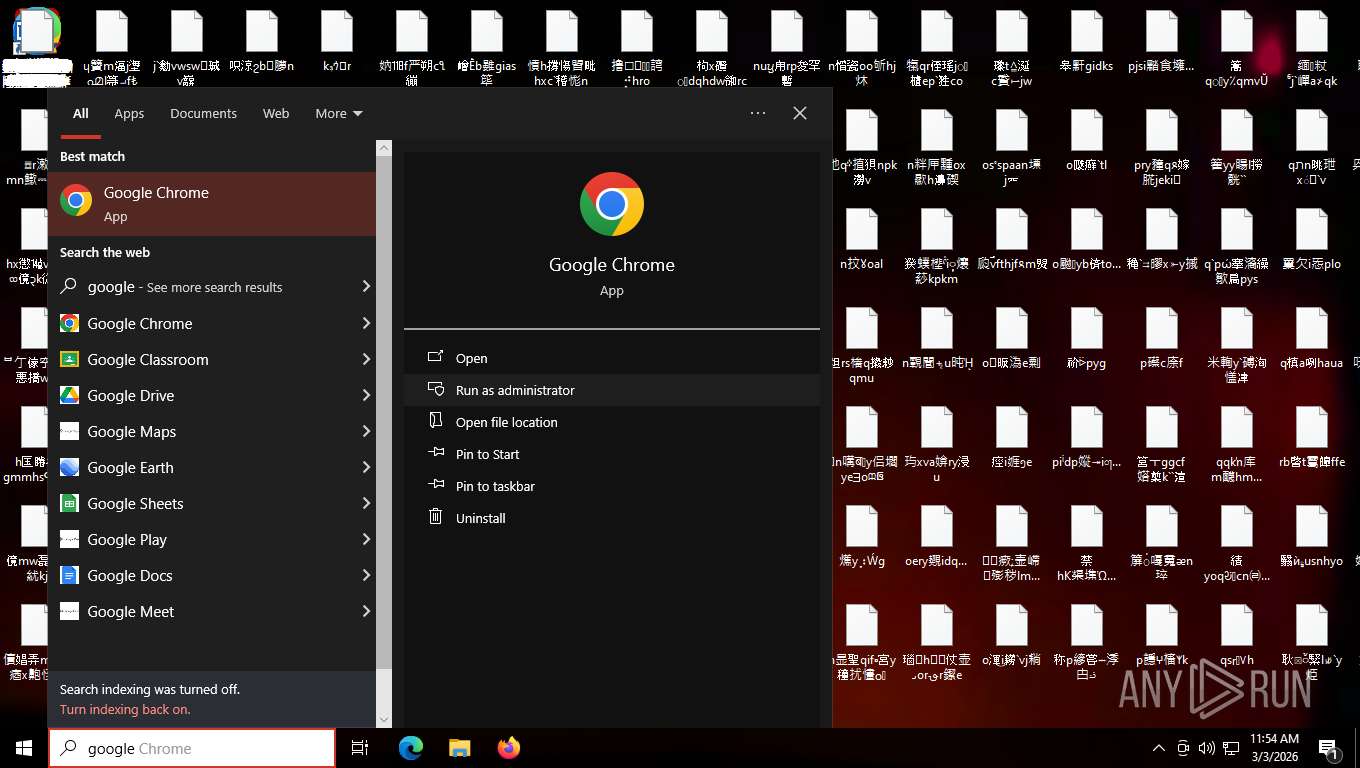The width and height of the screenshot is (1360, 768).
Task: Open the Windows Start button
Action: click(x=23, y=748)
